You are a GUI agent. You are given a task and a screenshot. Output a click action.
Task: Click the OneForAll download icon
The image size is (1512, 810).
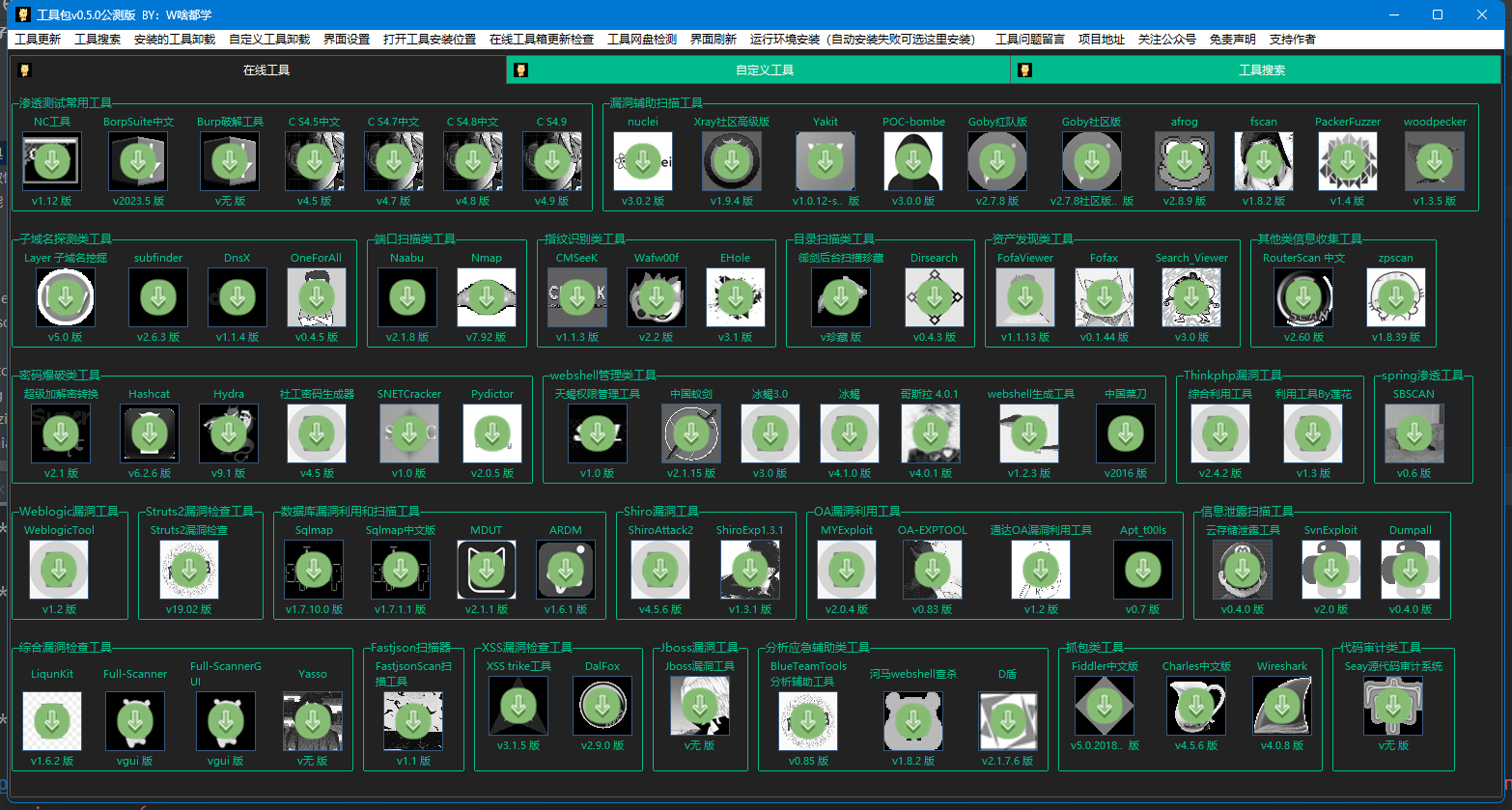[x=317, y=297]
